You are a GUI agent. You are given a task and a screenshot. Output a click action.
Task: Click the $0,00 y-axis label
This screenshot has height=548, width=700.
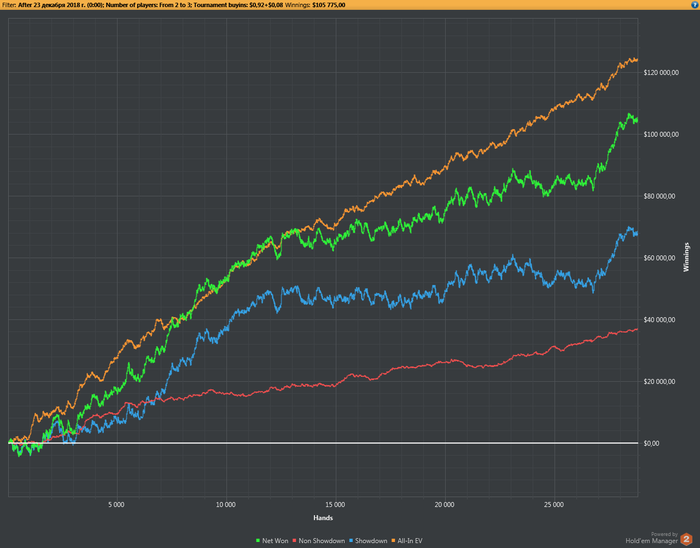click(651, 444)
